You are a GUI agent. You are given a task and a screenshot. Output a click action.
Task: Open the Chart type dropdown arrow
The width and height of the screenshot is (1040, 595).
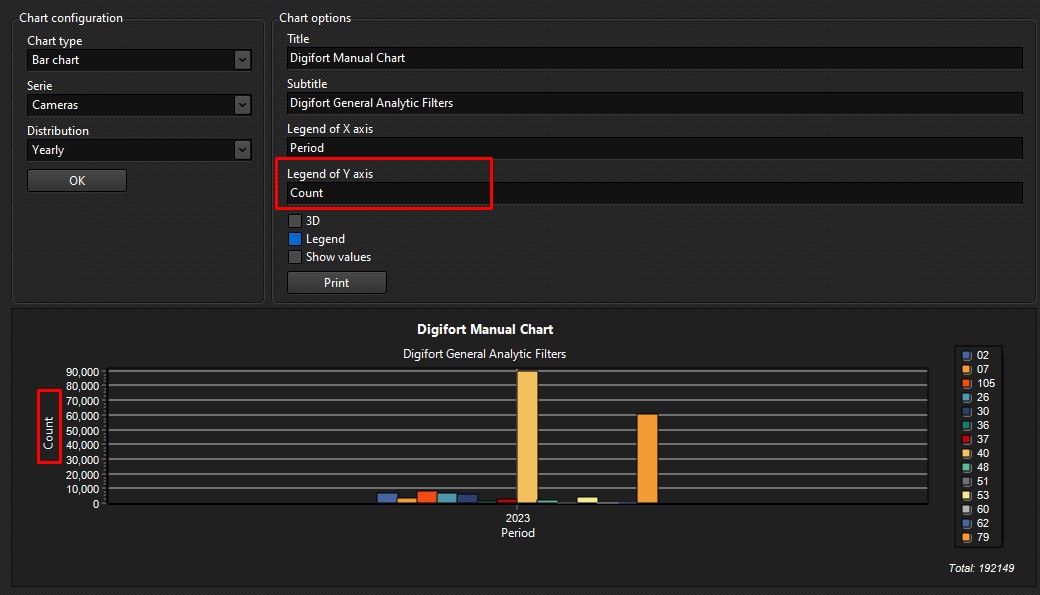[x=242, y=60]
